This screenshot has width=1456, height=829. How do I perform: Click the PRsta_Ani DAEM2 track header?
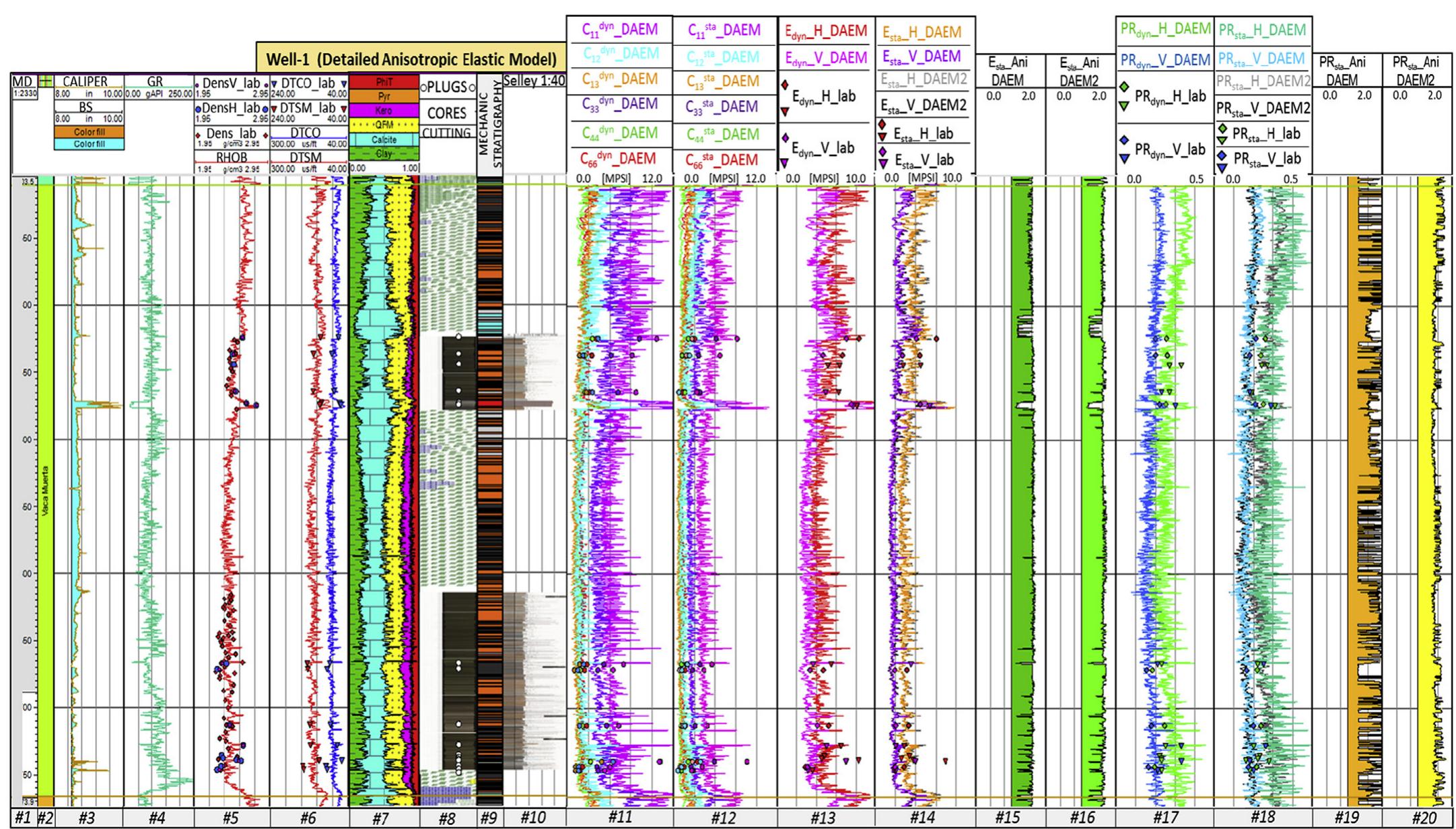(x=1417, y=71)
